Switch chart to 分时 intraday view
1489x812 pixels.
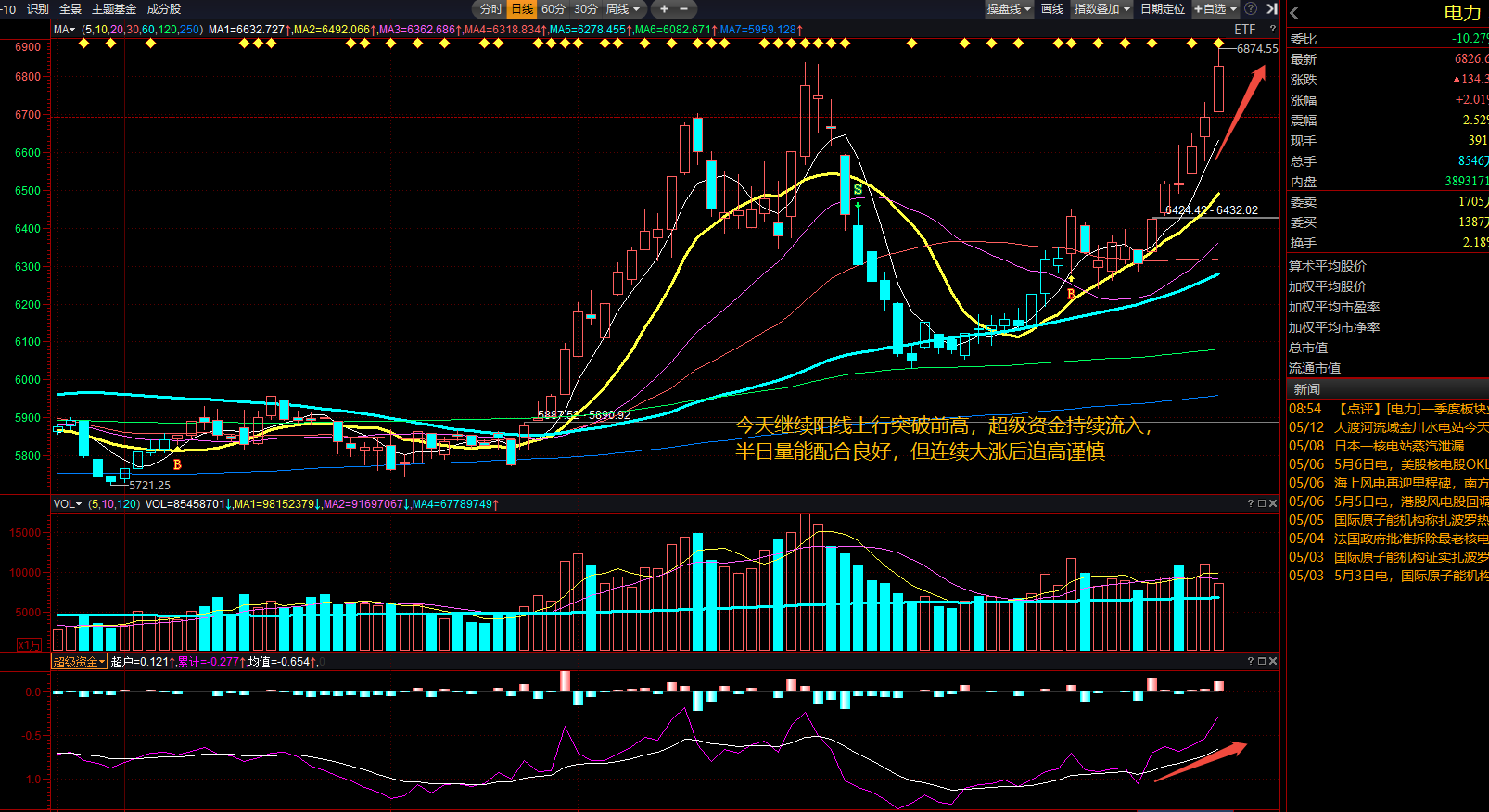(x=490, y=9)
